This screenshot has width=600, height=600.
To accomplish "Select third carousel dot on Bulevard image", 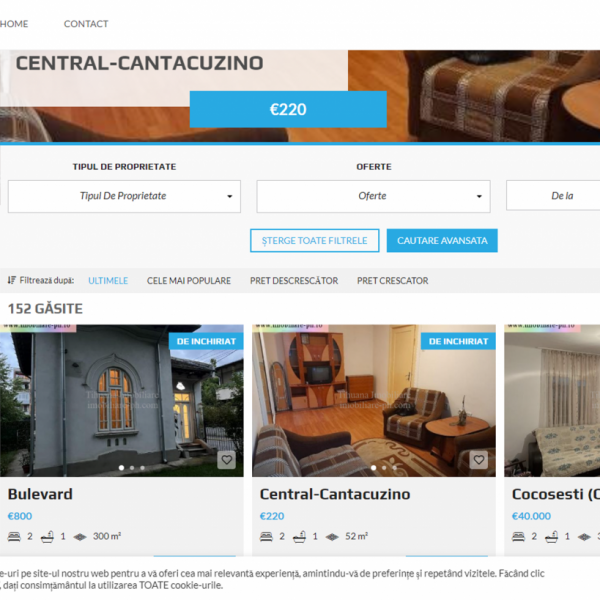I will click(x=142, y=468).
